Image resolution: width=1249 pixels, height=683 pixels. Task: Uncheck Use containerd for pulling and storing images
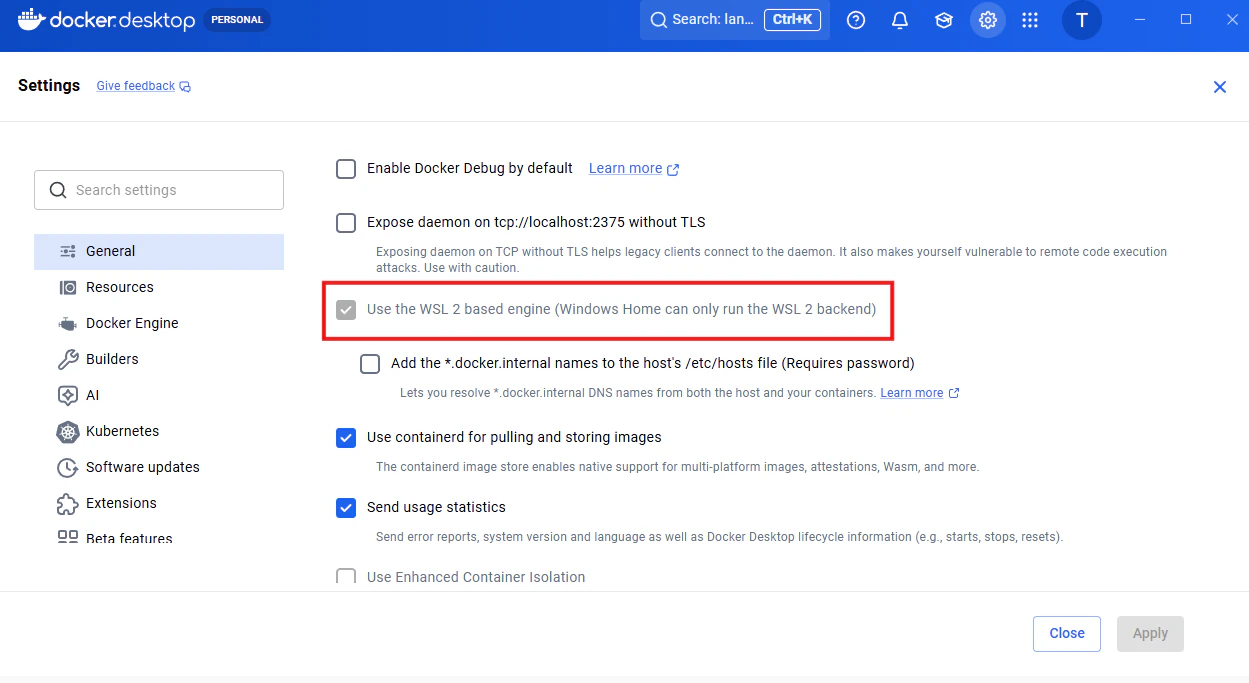[346, 438]
